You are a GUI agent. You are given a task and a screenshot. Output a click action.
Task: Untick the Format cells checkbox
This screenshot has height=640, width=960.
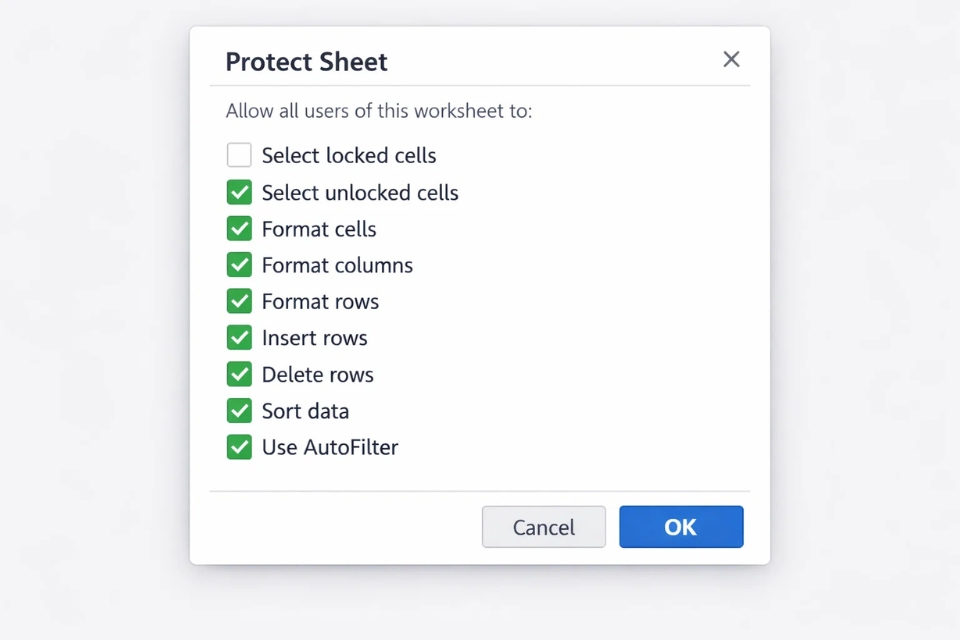coord(239,229)
